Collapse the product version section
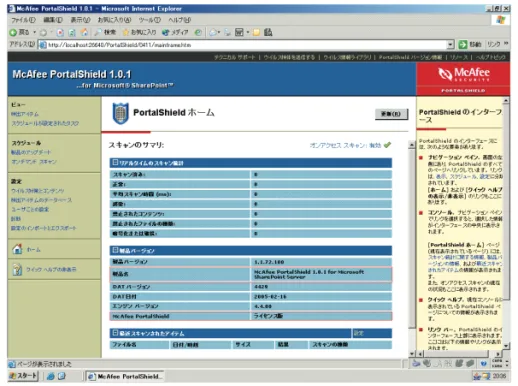This screenshot has height=386, width=518. pyautogui.click(x=115, y=250)
